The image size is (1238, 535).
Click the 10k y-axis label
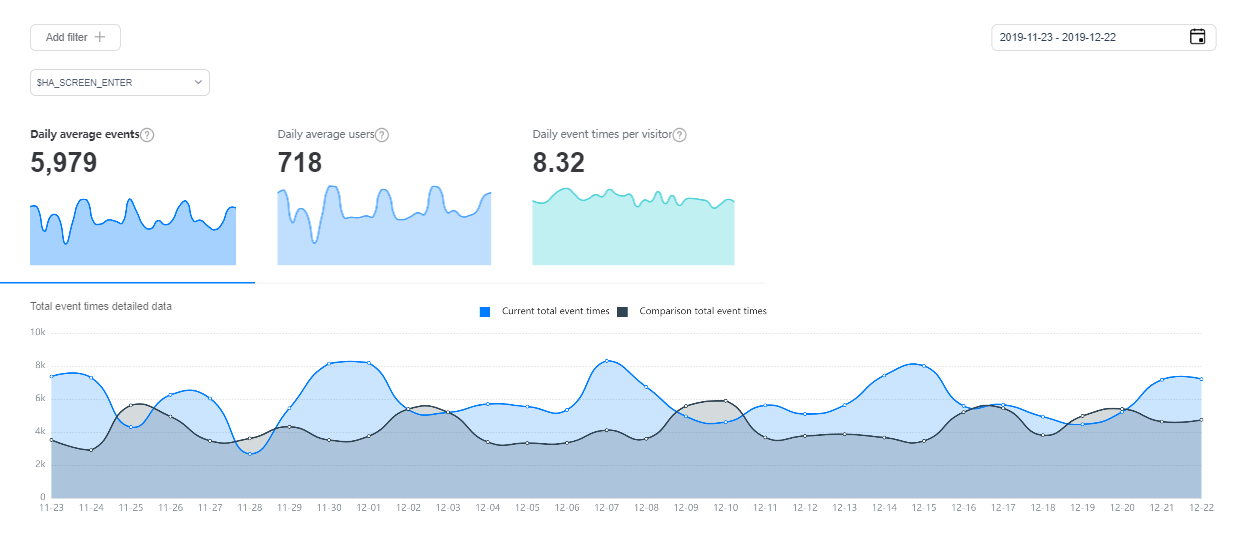[x=38, y=332]
